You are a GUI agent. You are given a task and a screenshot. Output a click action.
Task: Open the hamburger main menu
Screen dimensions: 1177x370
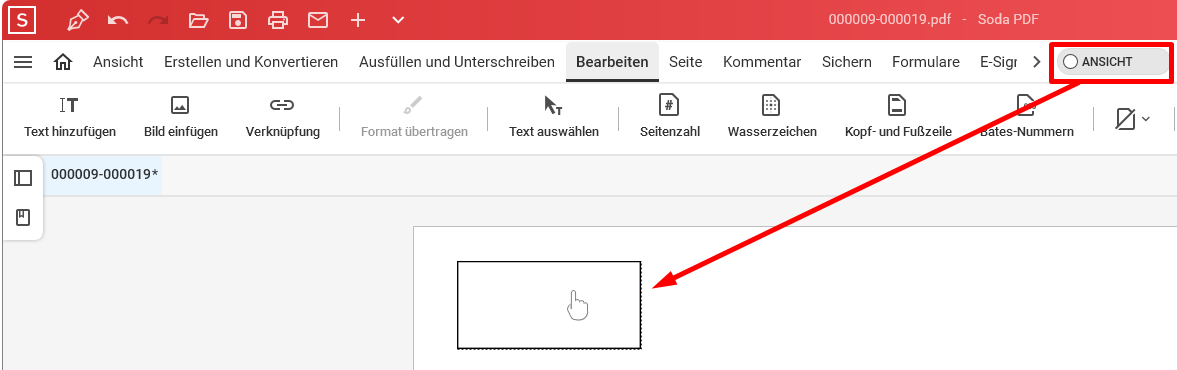[x=23, y=62]
